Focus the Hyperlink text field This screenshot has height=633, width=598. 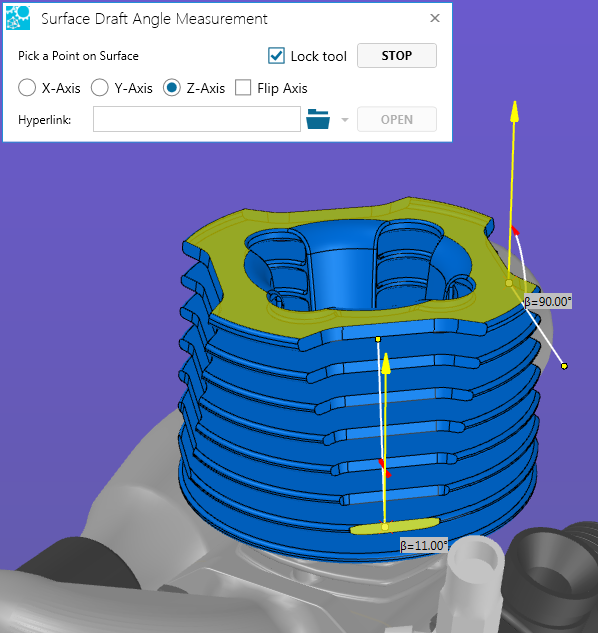point(197,119)
